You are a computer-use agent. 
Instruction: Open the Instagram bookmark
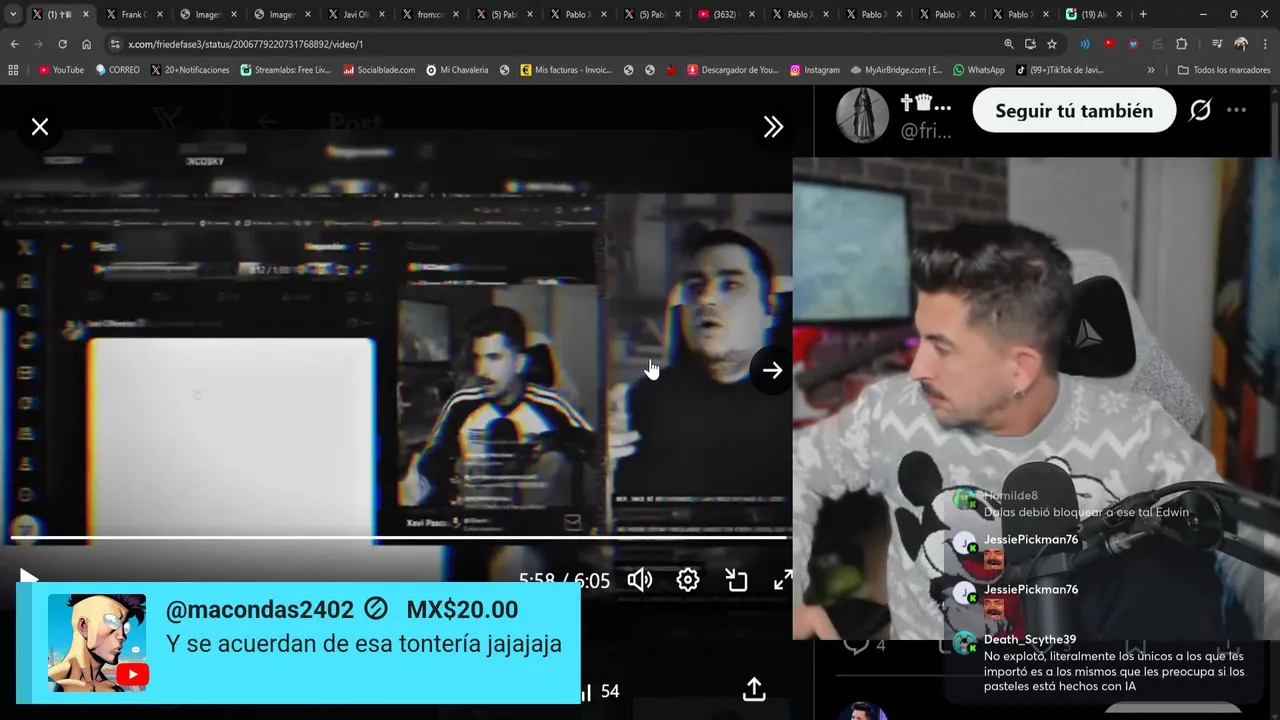[814, 70]
